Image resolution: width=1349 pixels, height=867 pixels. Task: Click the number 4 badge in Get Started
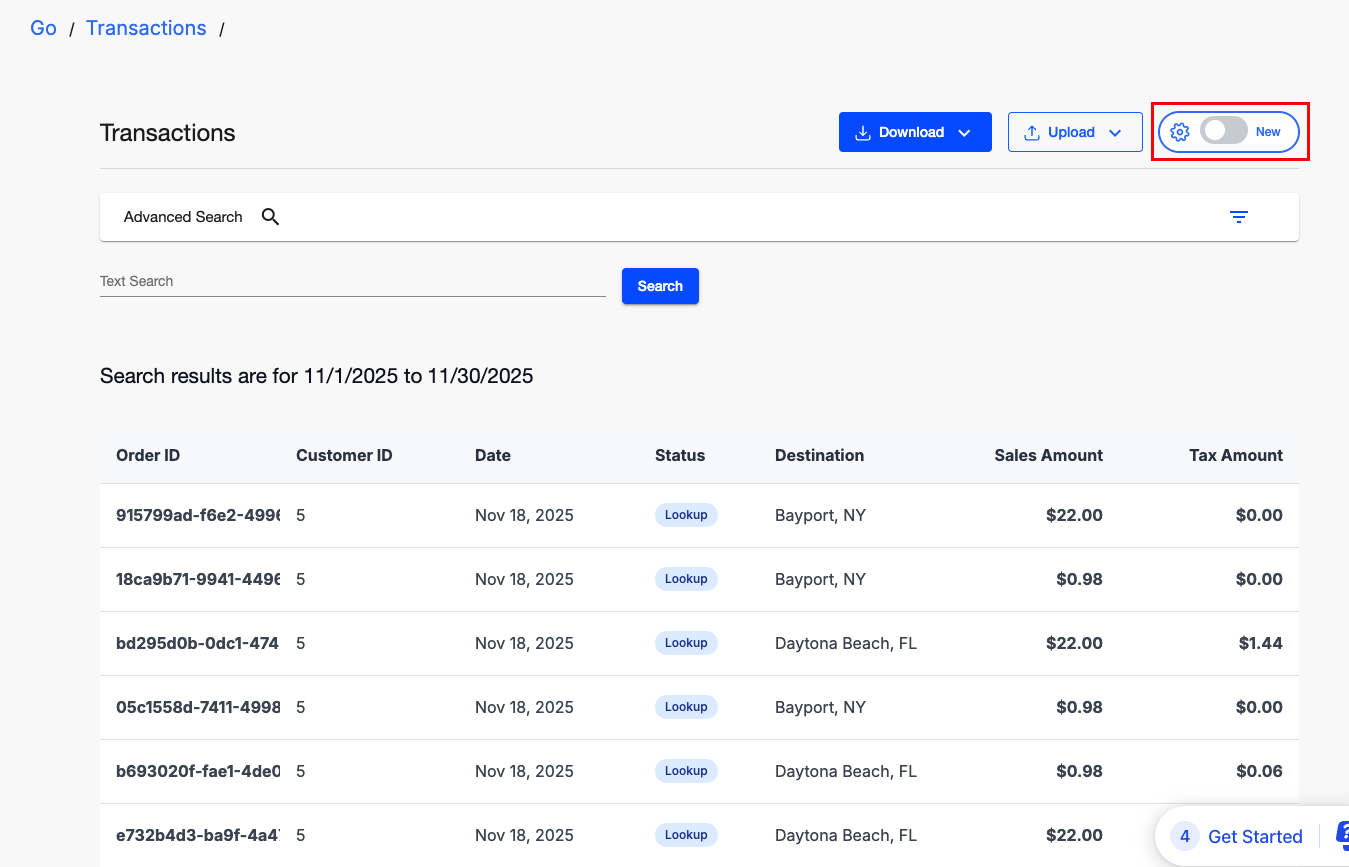click(x=1184, y=836)
